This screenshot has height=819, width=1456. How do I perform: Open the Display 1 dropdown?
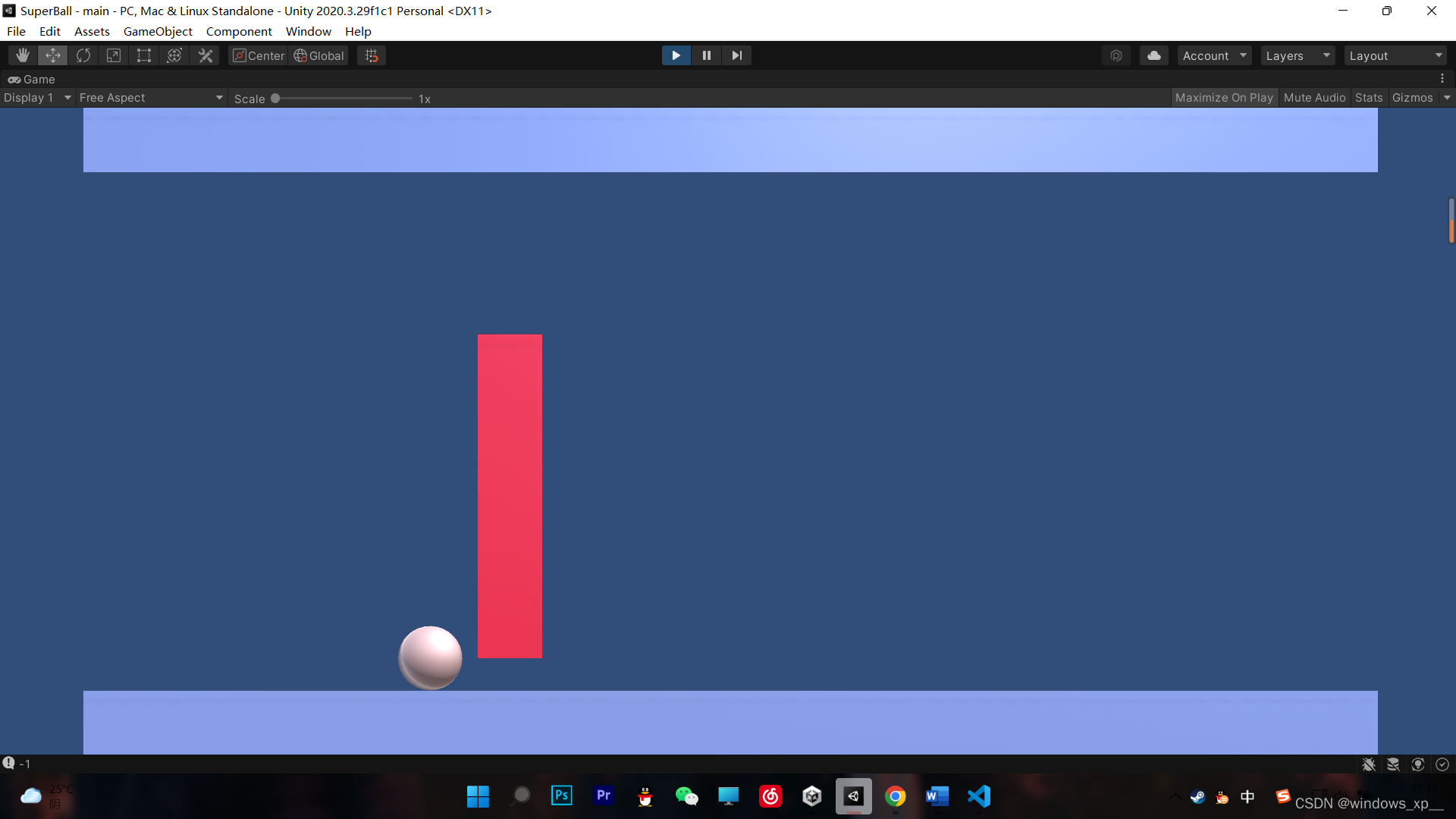pyautogui.click(x=37, y=98)
